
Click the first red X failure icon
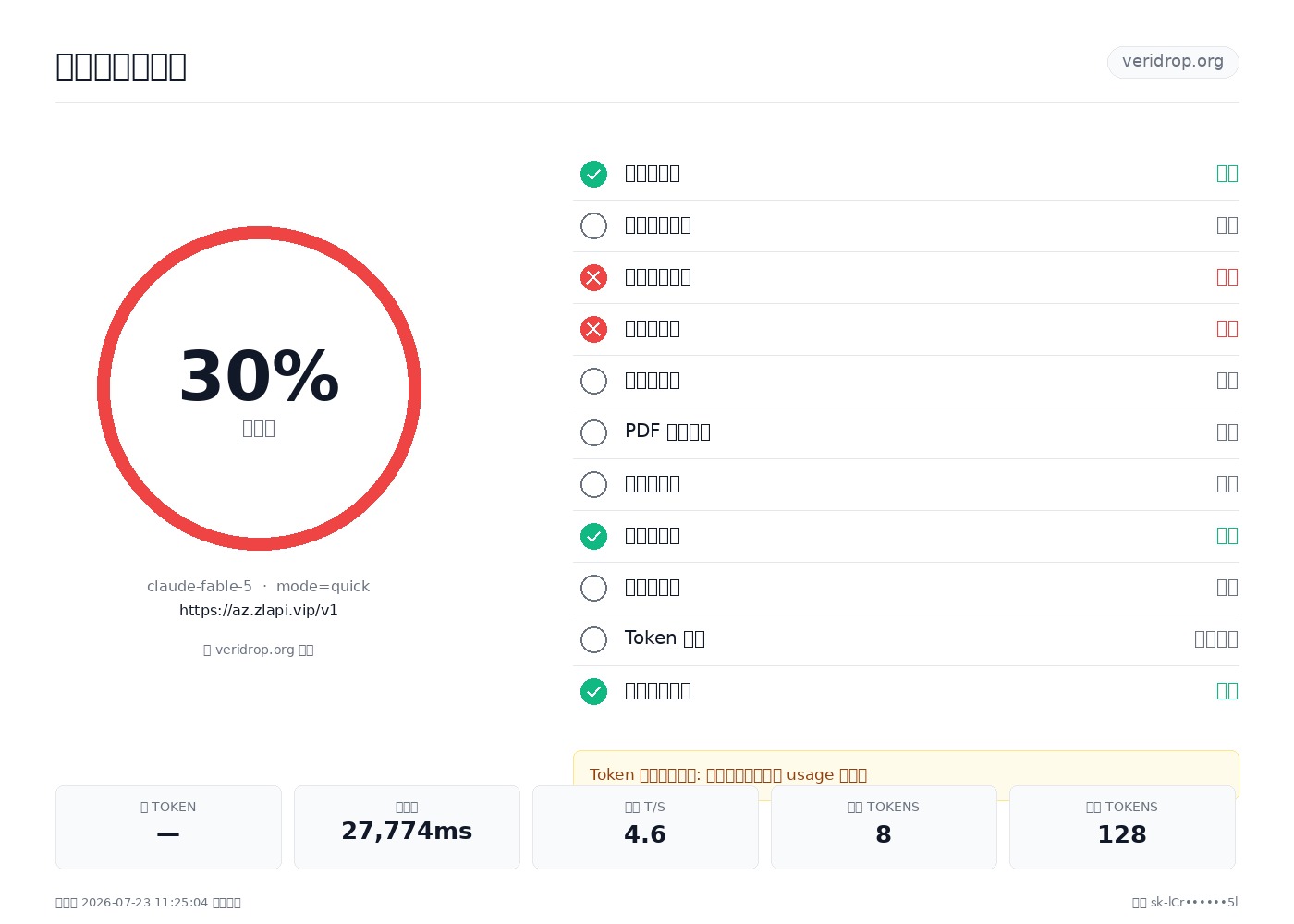[593, 277]
